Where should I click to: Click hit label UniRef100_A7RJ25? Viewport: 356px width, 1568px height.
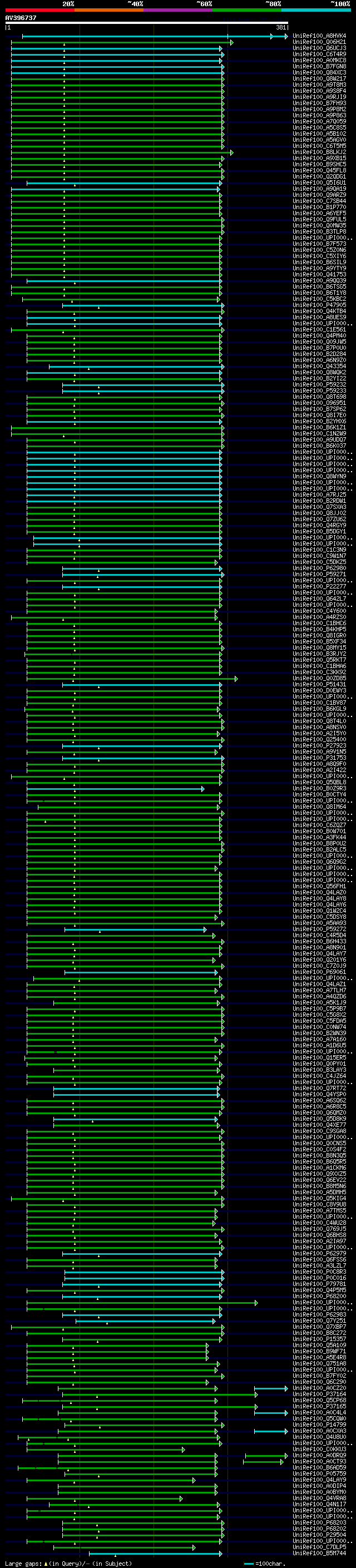[x=319, y=495]
